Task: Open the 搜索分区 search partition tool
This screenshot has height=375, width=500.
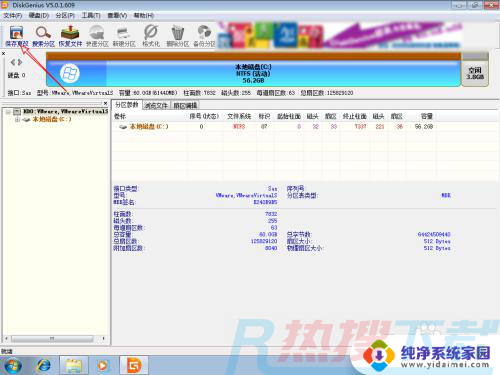Action: click(x=43, y=36)
